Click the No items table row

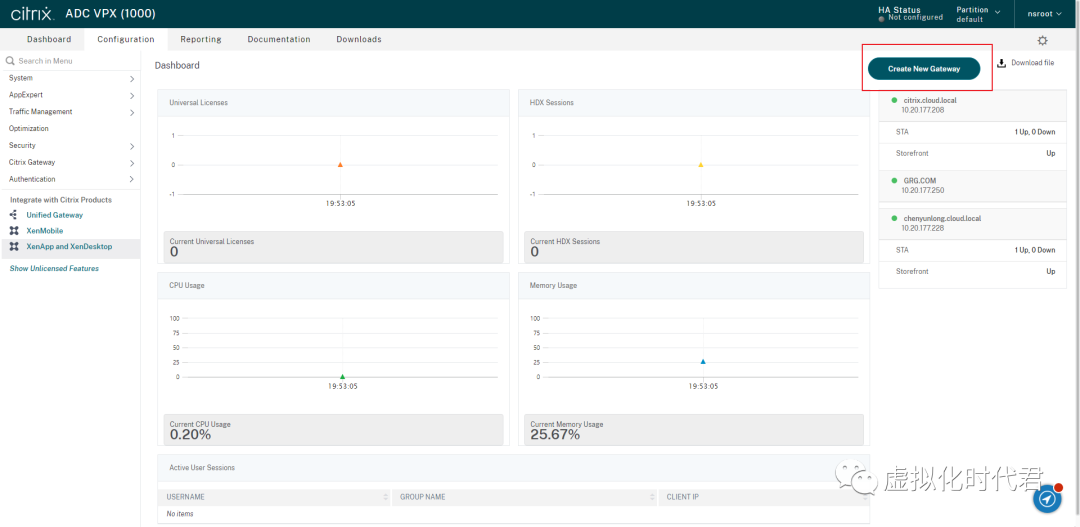point(513,514)
